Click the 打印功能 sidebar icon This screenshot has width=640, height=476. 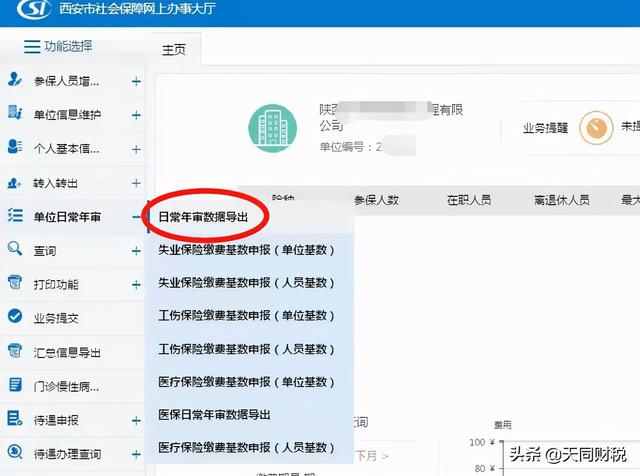pos(15,282)
